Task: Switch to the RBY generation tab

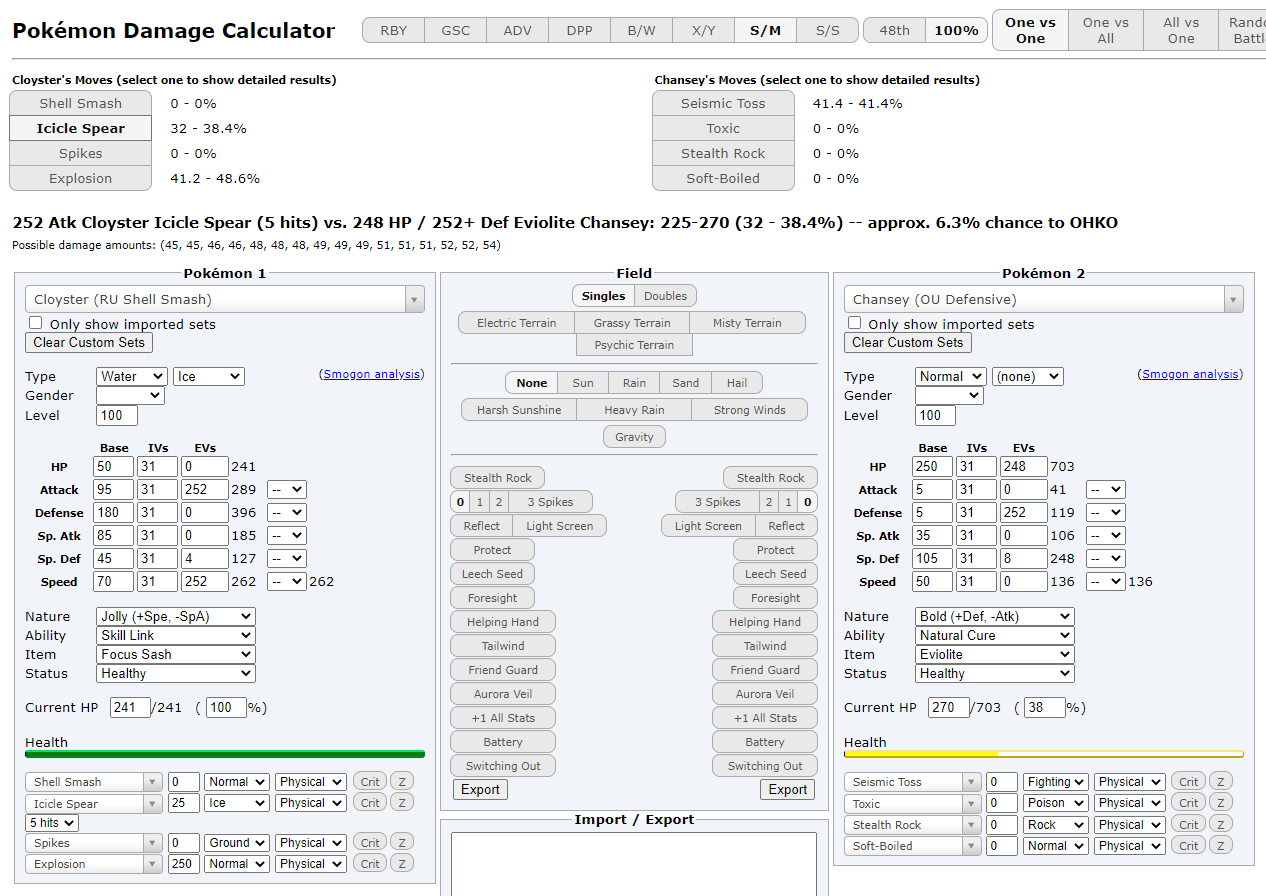Action: pyautogui.click(x=394, y=30)
